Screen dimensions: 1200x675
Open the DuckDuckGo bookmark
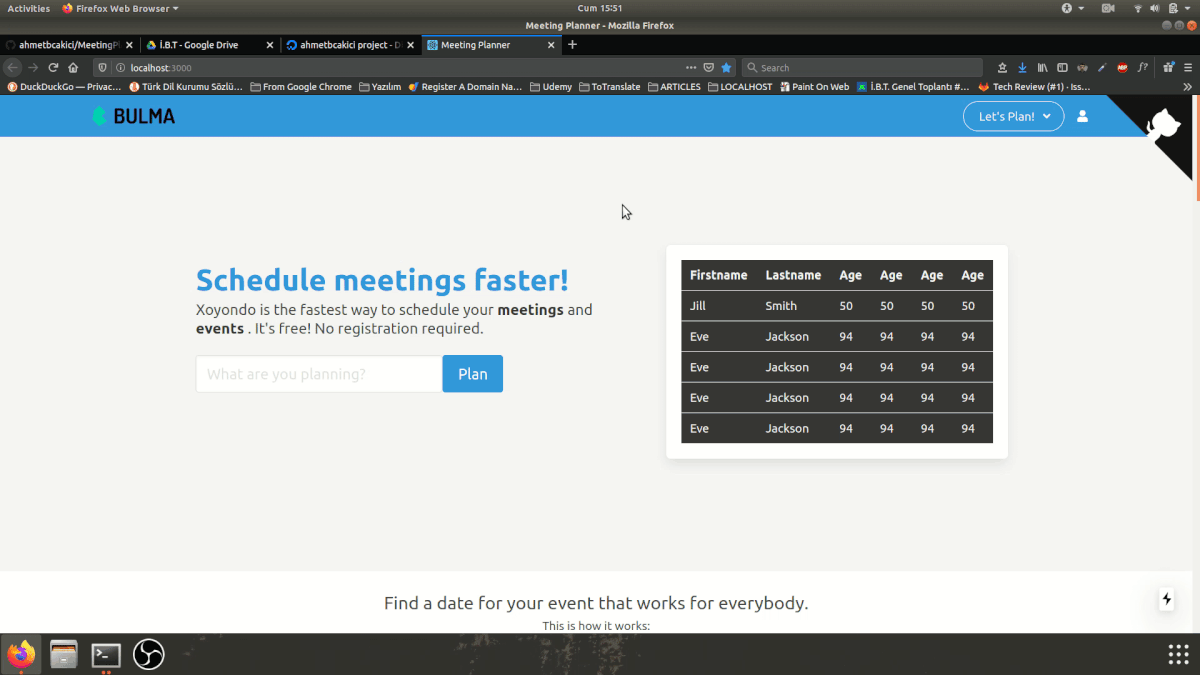tap(64, 87)
